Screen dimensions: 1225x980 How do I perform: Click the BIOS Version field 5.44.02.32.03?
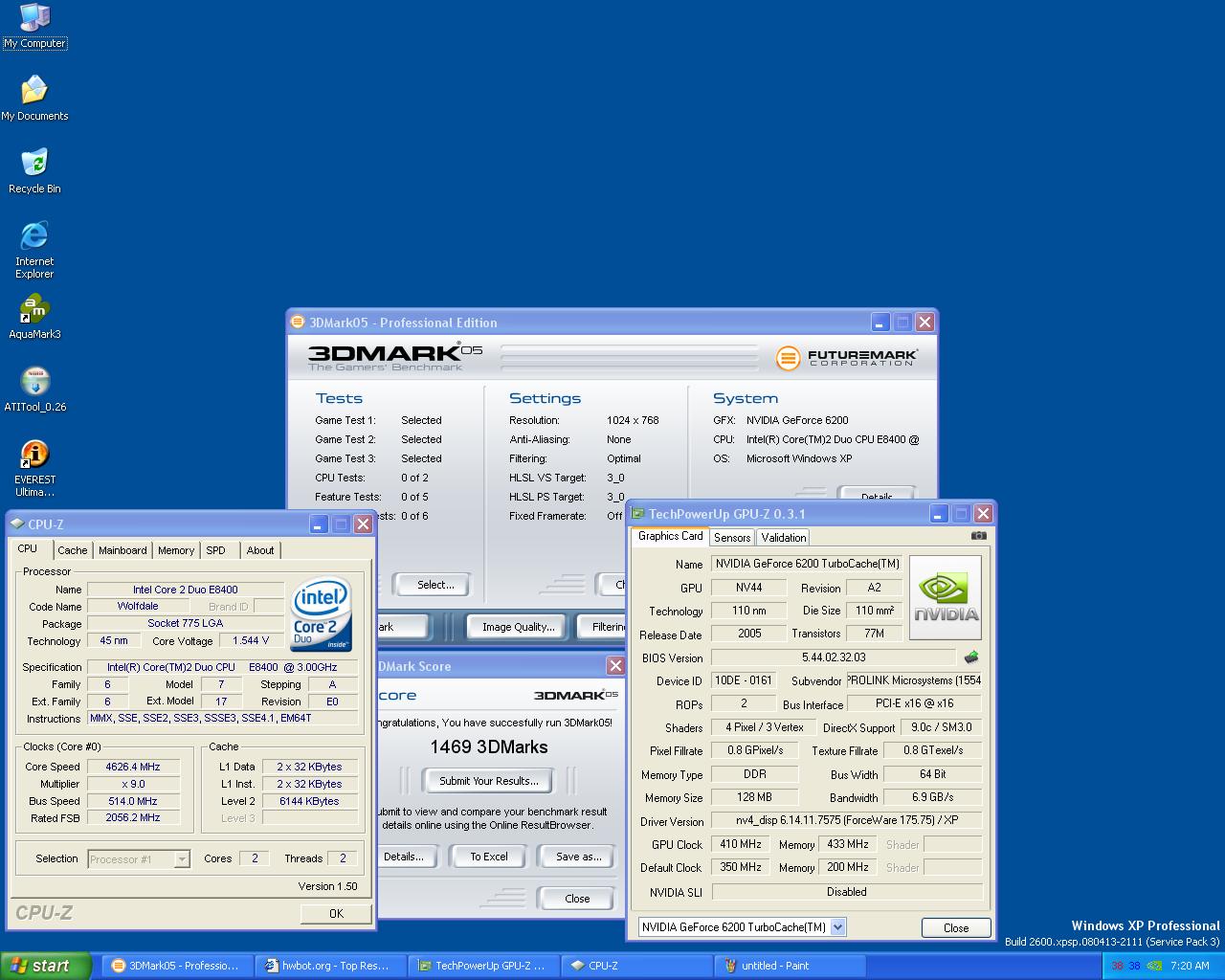[834, 657]
